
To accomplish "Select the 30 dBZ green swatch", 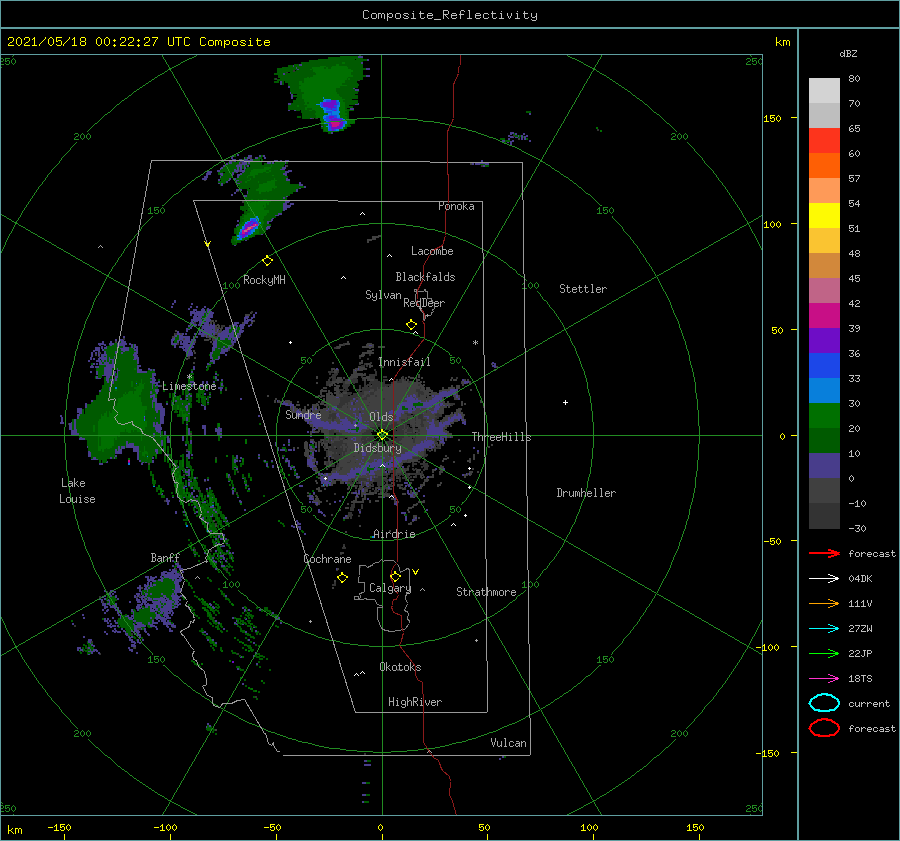I will click(824, 415).
